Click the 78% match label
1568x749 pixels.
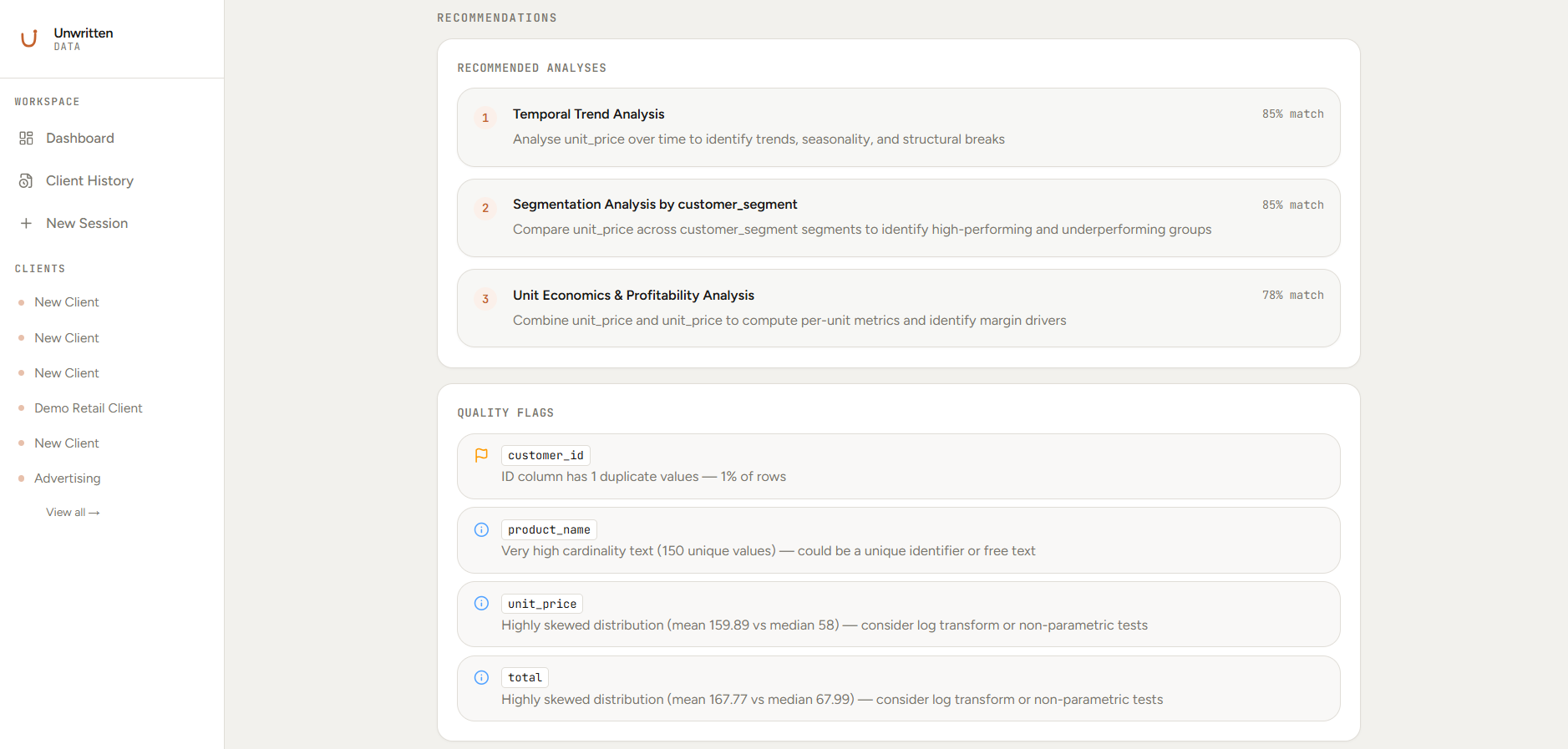1292,295
